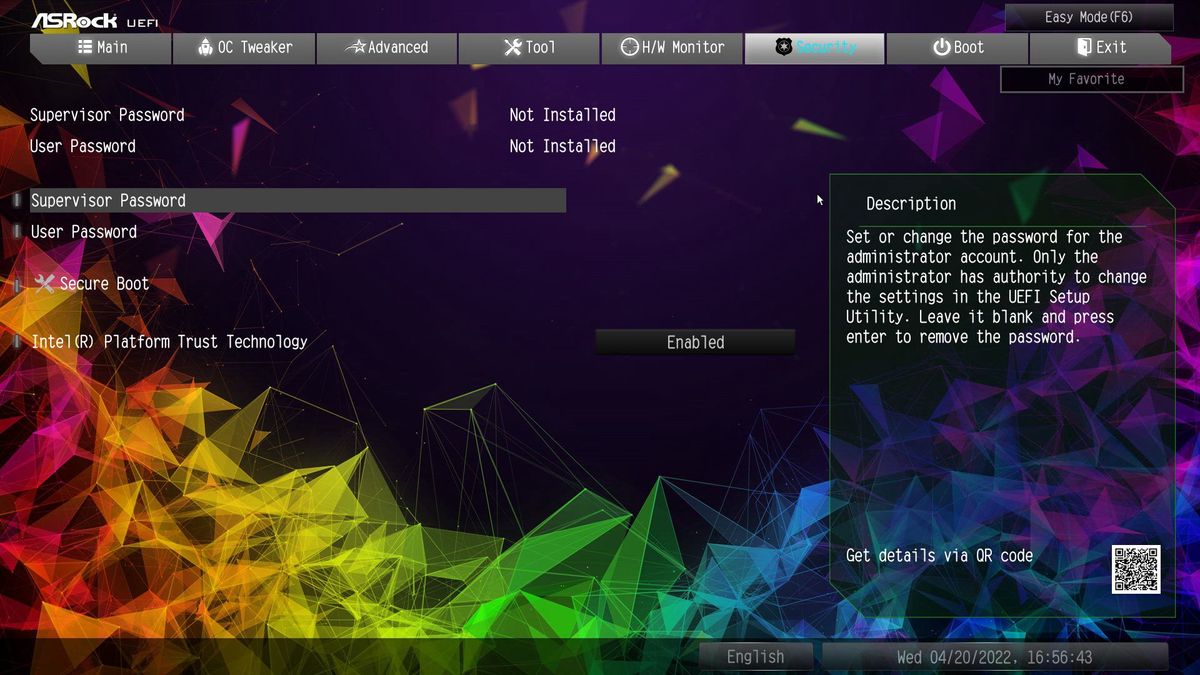This screenshot has width=1200, height=675.
Task: Switch to the Main tab
Action: pyautogui.click(x=101, y=48)
